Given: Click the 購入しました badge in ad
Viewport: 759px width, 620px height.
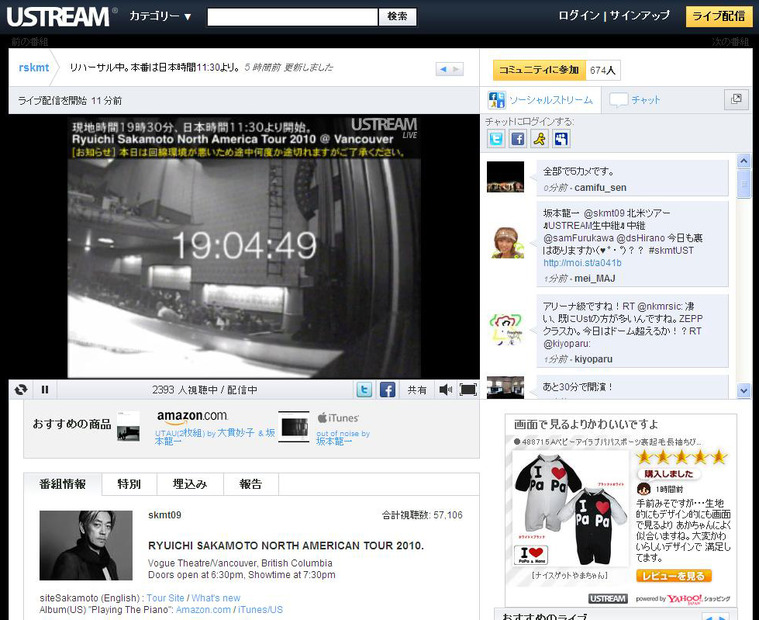Looking at the screenshot, I should click(669, 474).
